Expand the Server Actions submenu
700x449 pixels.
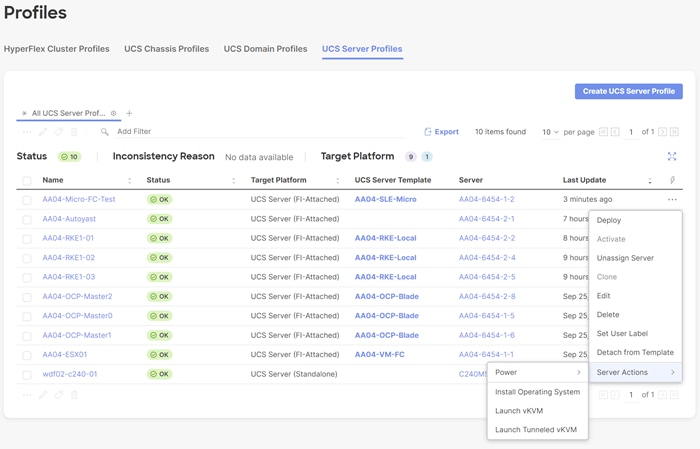[x=635, y=372]
